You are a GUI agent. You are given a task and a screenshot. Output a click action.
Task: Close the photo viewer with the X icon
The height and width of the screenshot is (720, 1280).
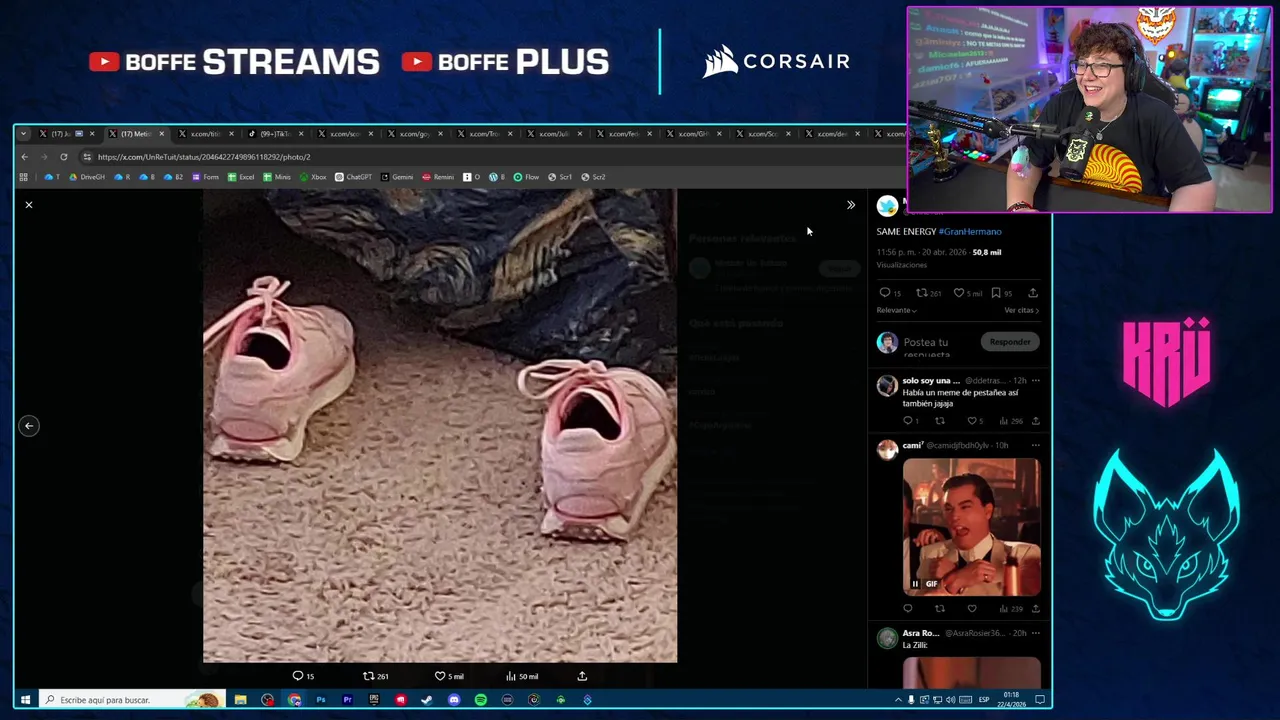29,205
